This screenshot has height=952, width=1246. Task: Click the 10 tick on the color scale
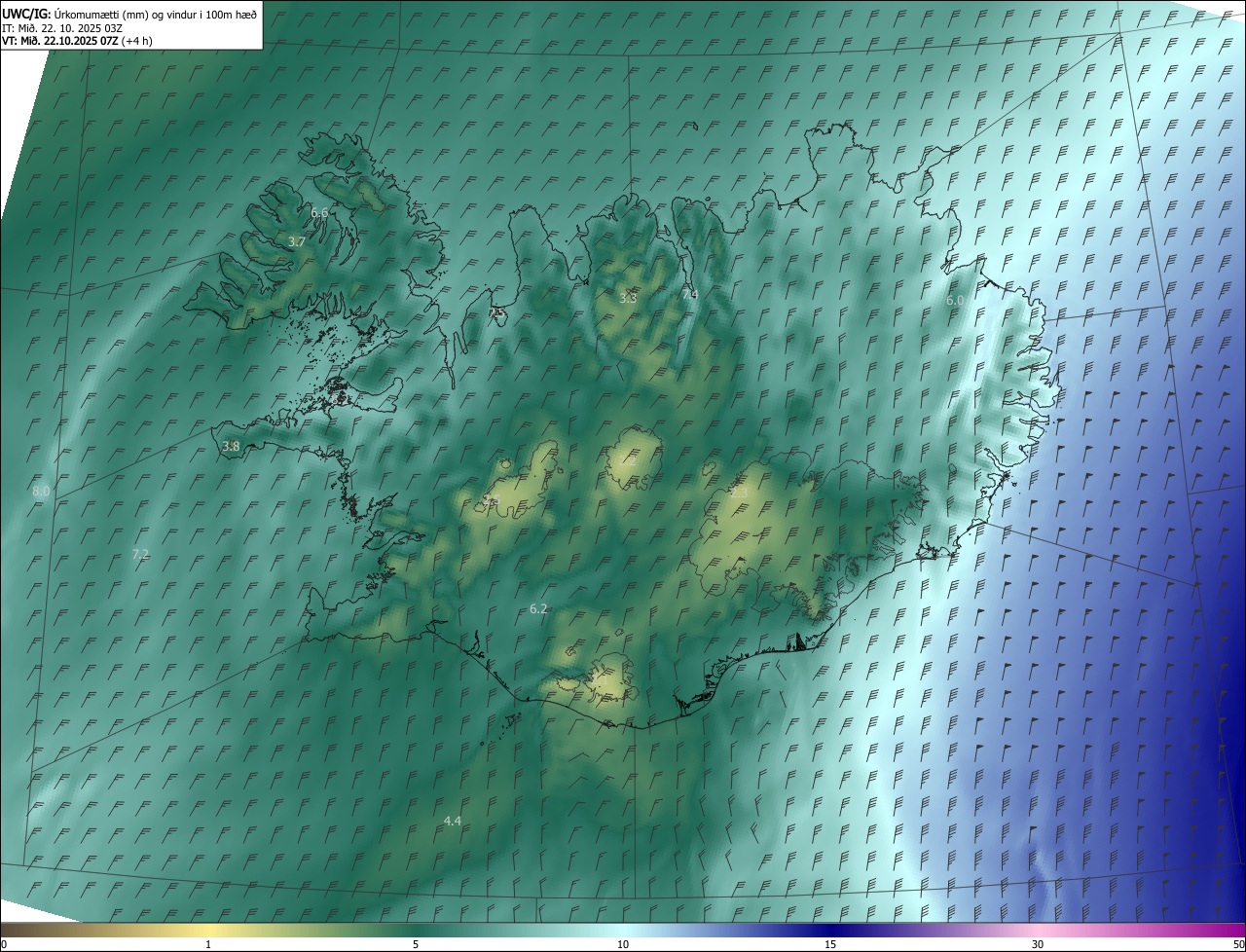click(x=623, y=944)
